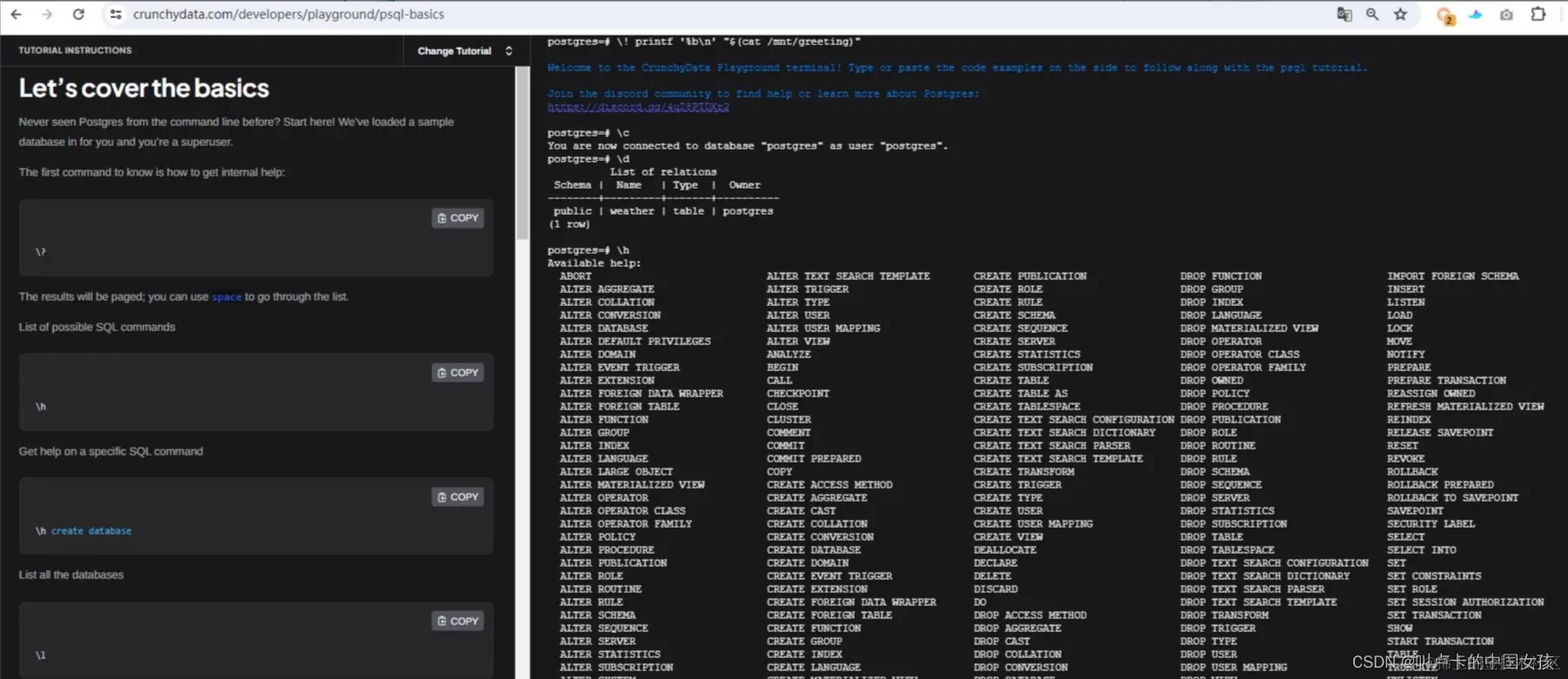Open the zoom magnifier icon in address bar
Screen dimensions: 1568x679
(1372, 14)
